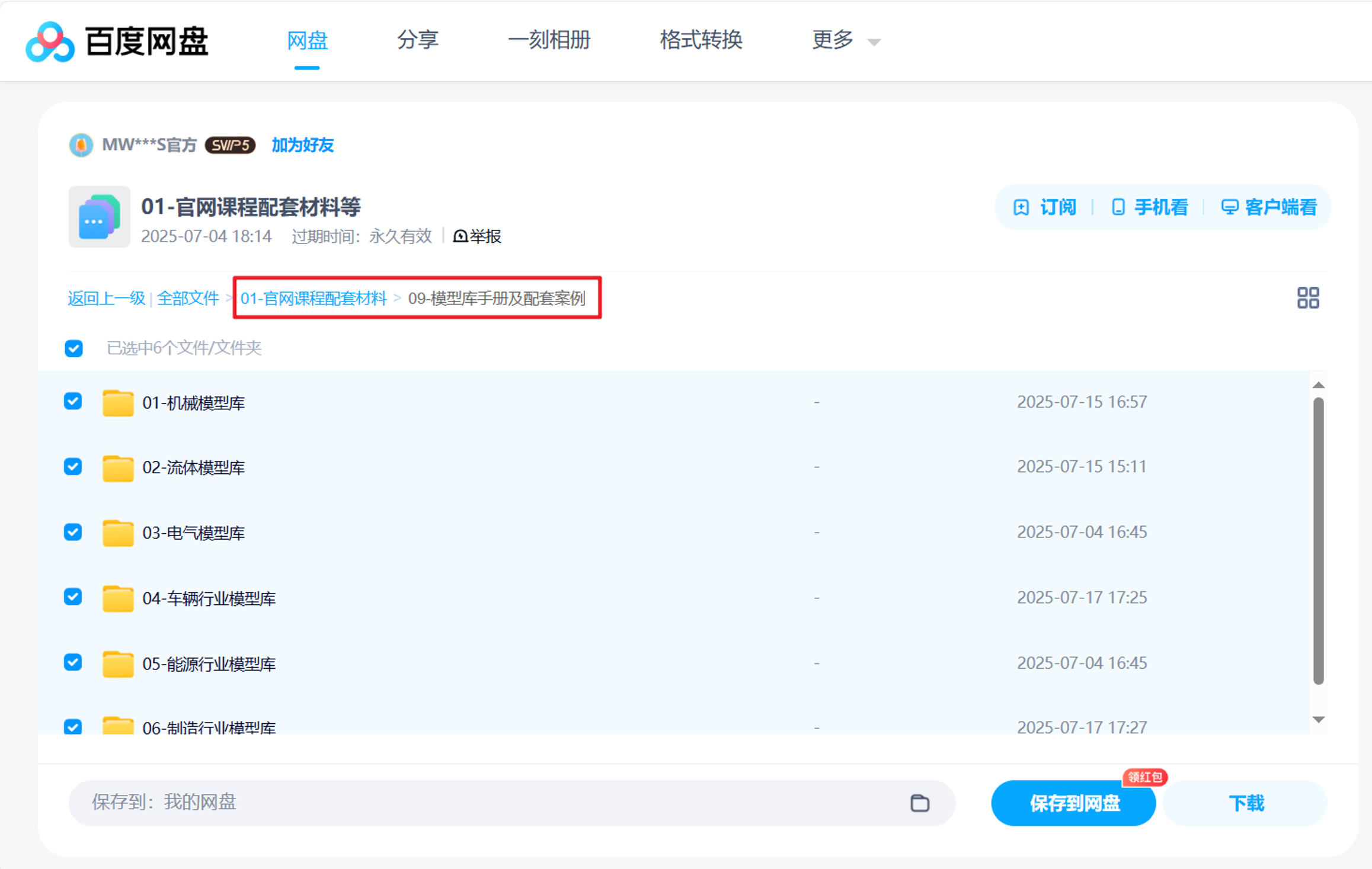The height and width of the screenshot is (869, 1372).
Task: Click the 举报 report icon
Action: [460, 236]
